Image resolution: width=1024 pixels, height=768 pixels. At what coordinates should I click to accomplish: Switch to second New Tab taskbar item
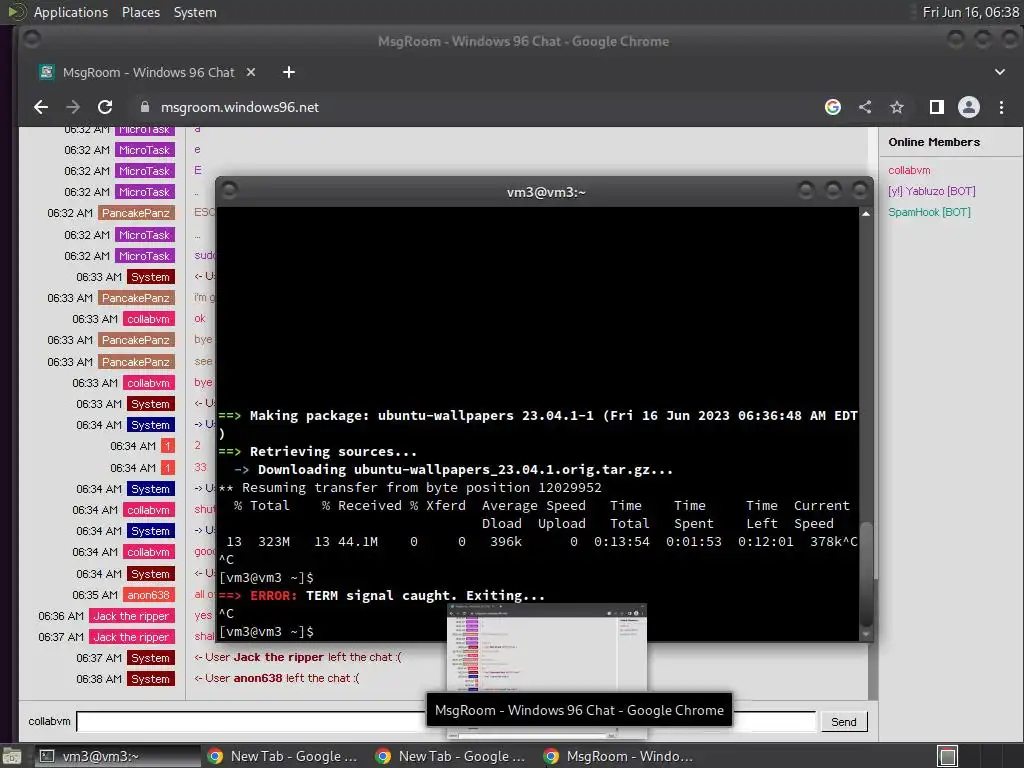click(451, 756)
